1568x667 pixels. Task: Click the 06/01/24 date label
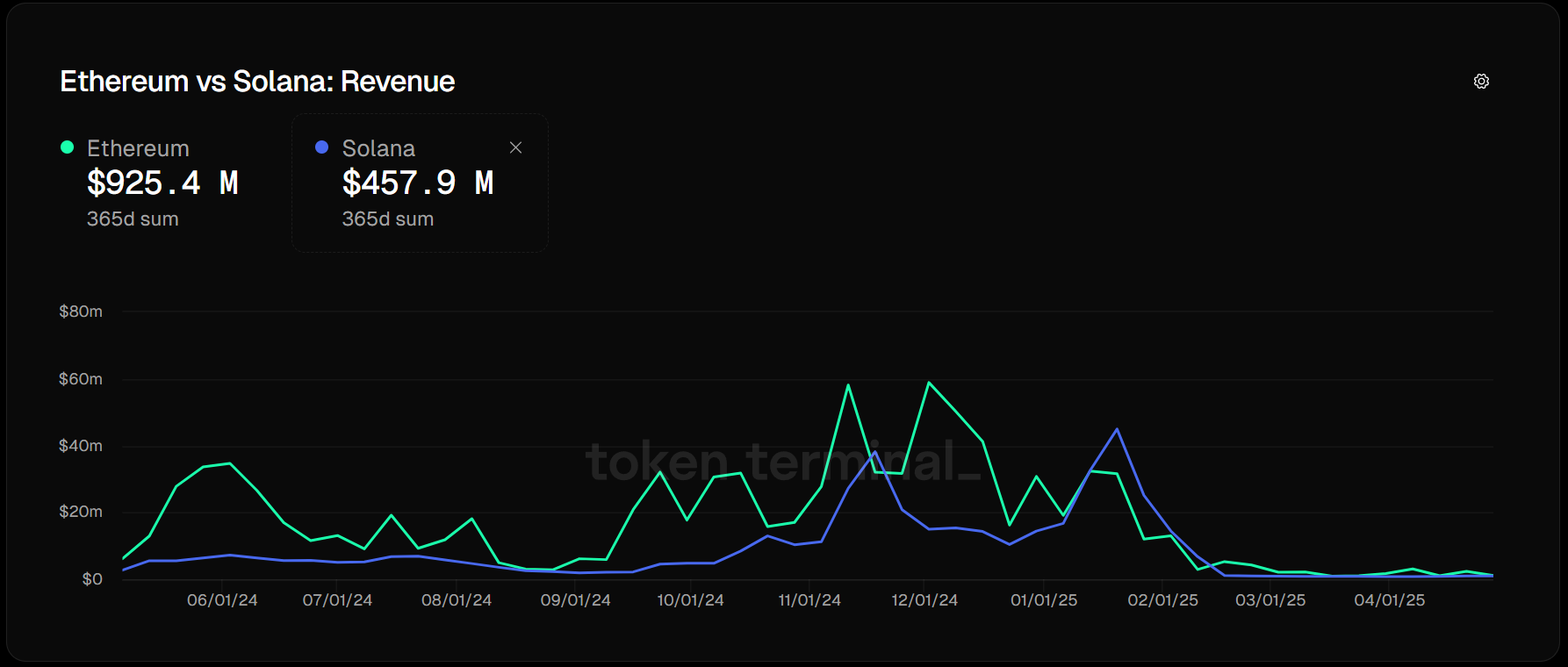[222, 600]
